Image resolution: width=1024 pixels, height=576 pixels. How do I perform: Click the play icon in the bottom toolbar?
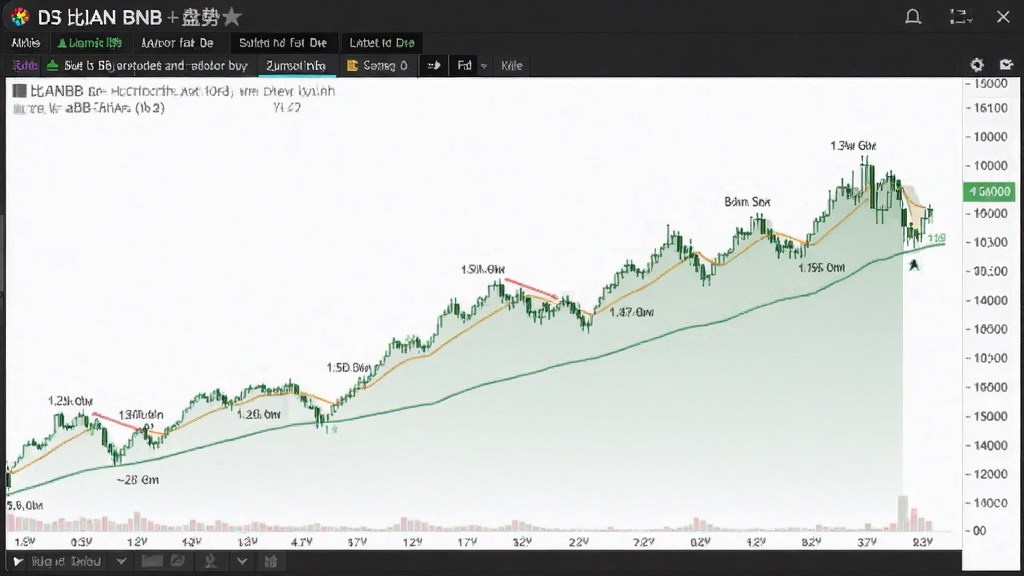click(18, 562)
